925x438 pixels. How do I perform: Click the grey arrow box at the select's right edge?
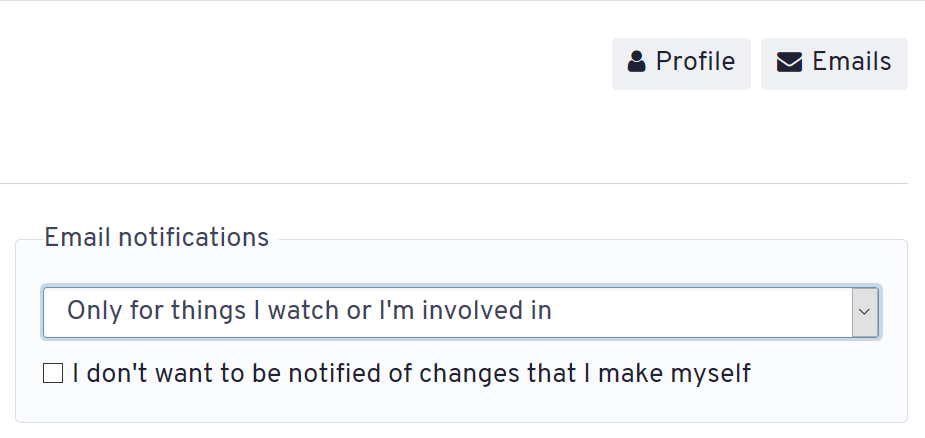(865, 312)
